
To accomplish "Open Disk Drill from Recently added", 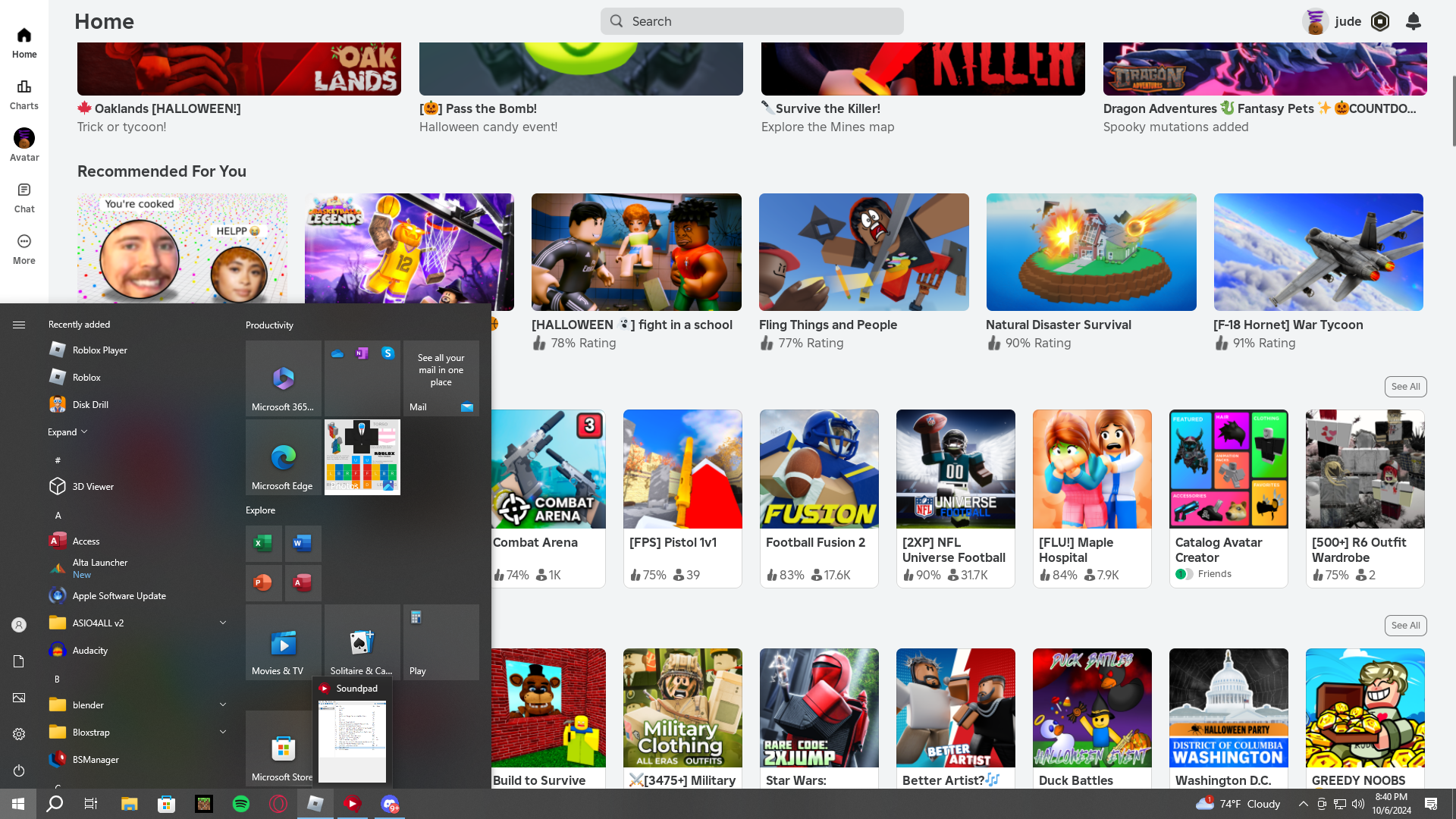I will 90,404.
